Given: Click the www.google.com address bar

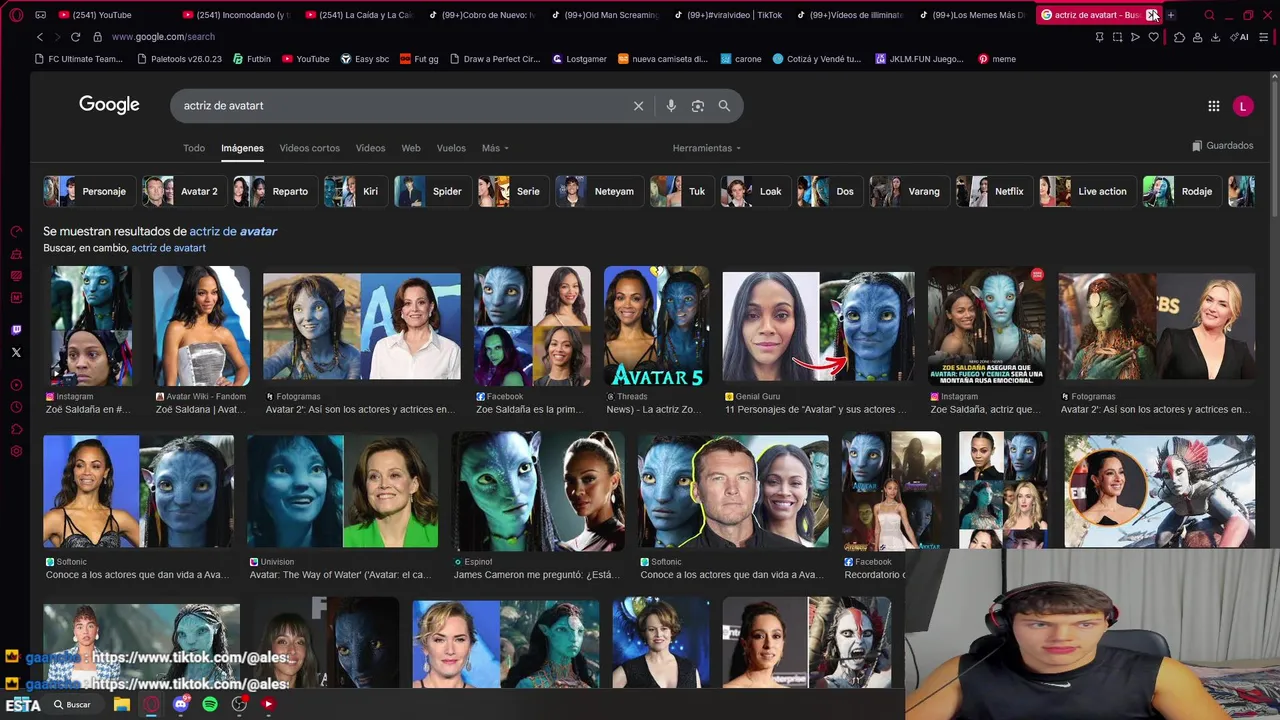Looking at the screenshot, I should pyautogui.click(x=163, y=37).
